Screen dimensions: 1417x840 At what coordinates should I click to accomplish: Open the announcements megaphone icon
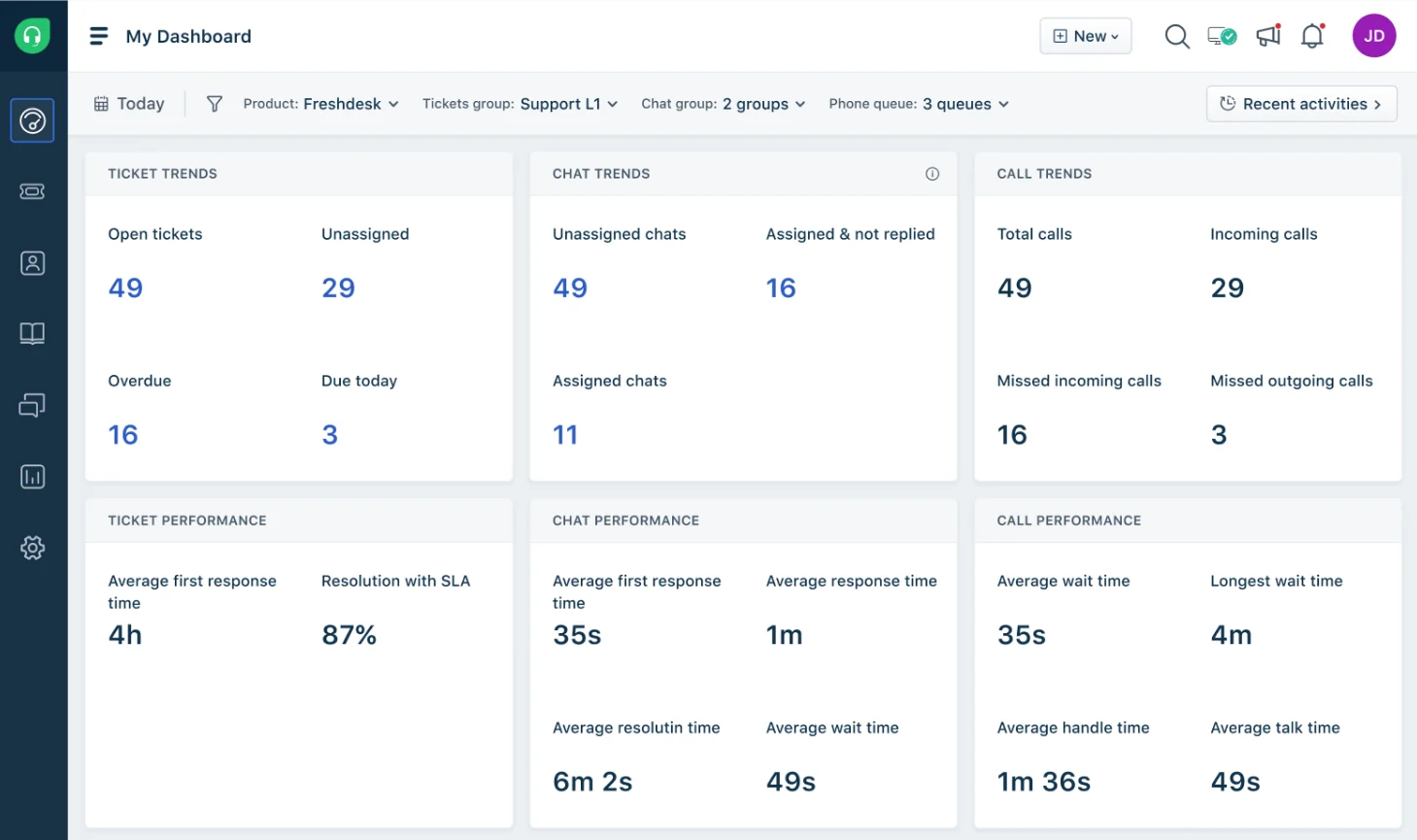coord(1266,36)
